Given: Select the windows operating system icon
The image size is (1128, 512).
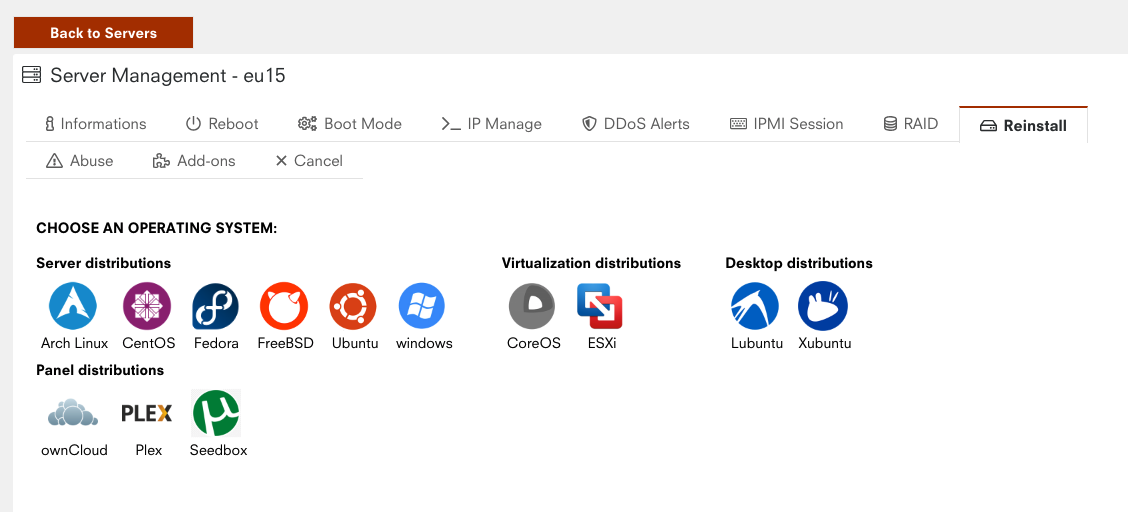Looking at the screenshot, I should (x=422, y=306).
